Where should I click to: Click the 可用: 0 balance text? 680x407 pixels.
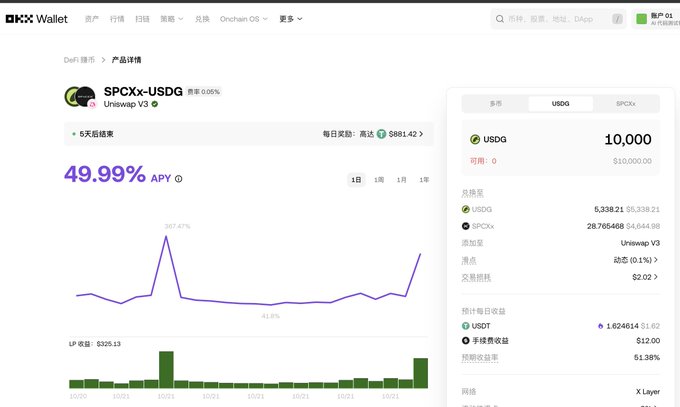(483, 161)
